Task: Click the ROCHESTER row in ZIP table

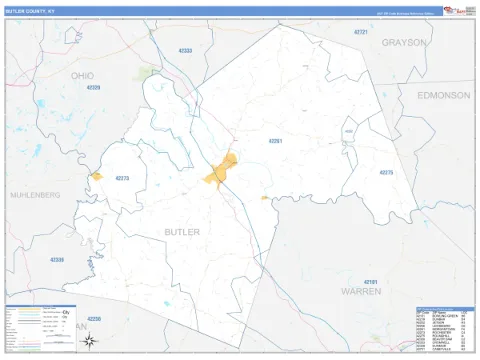Action: pos(442,333)
